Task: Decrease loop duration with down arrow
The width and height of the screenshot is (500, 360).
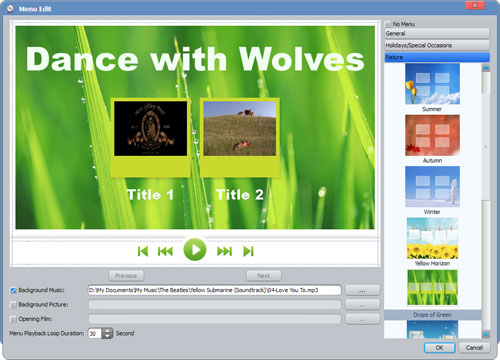Action: [x=107, y=336]
